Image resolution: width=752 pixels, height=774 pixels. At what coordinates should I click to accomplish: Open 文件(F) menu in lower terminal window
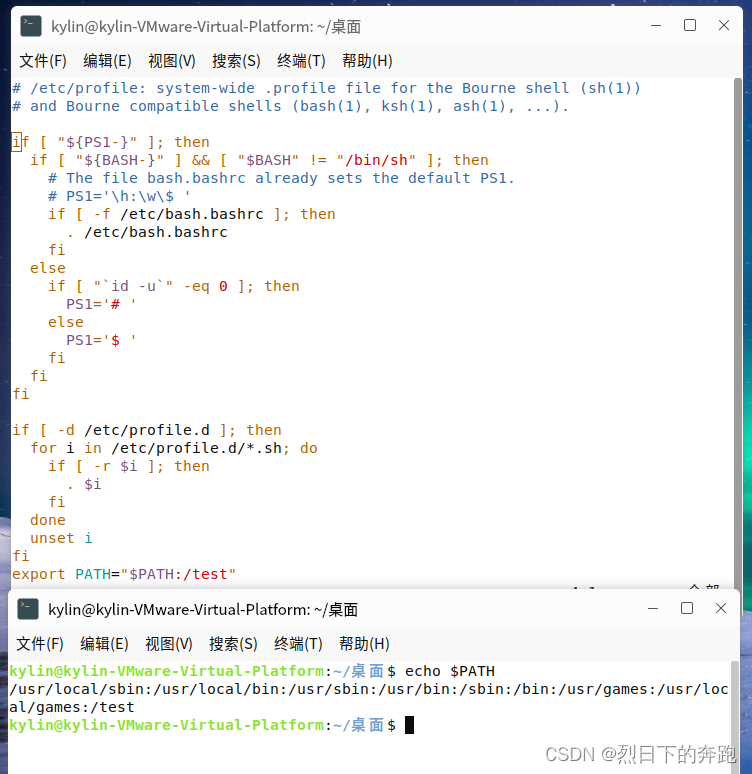tap(40, 644)
